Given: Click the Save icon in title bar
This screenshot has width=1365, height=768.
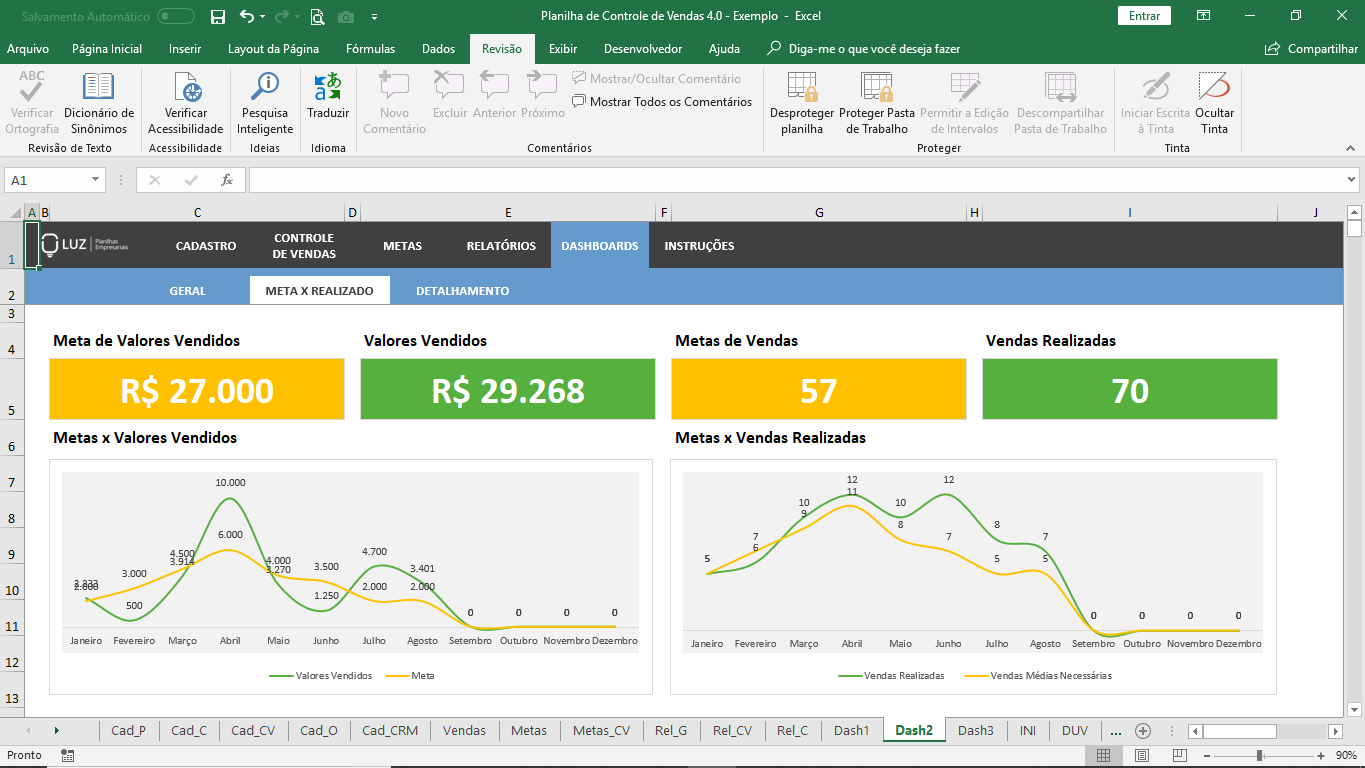Looking at the screenshot, I should coord(218,17).
